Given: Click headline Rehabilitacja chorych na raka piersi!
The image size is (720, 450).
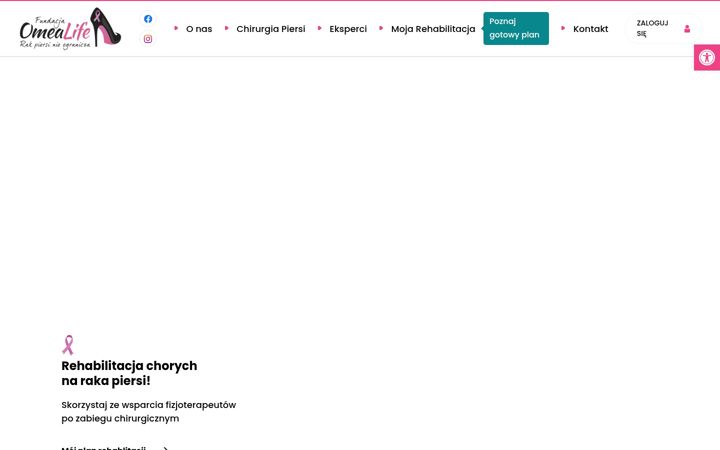Looking at the screenshot, I should tap(129, 373).
